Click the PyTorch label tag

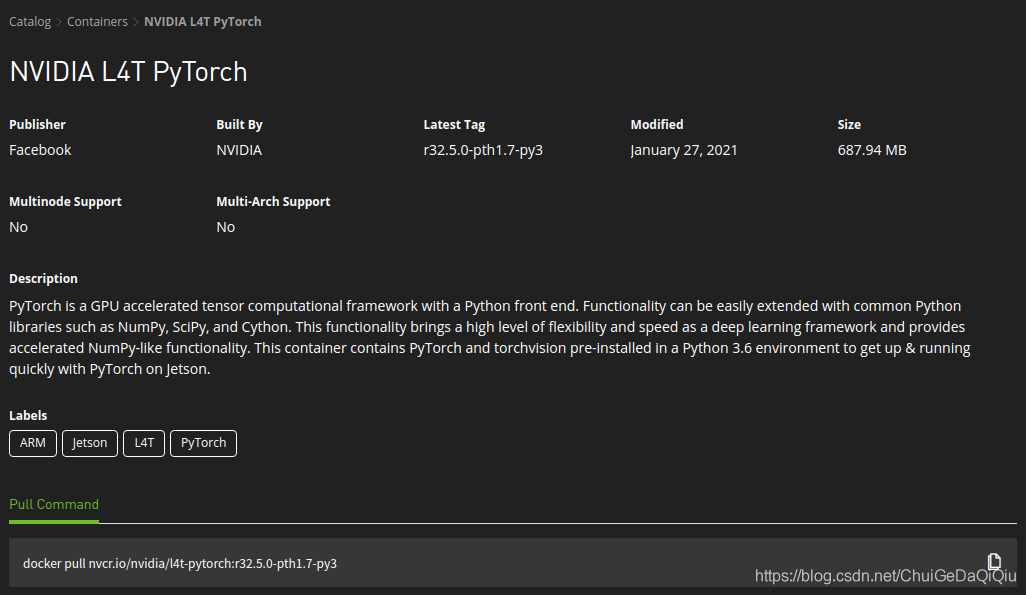(203, 442)
